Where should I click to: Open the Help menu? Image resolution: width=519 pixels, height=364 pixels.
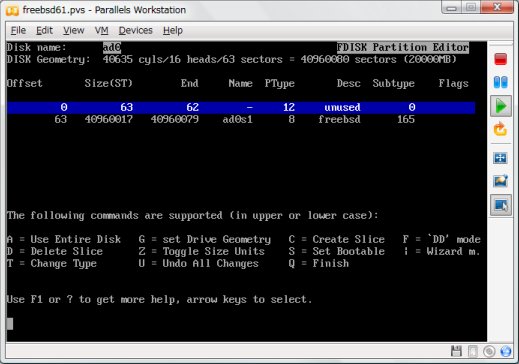coord(173,31)
